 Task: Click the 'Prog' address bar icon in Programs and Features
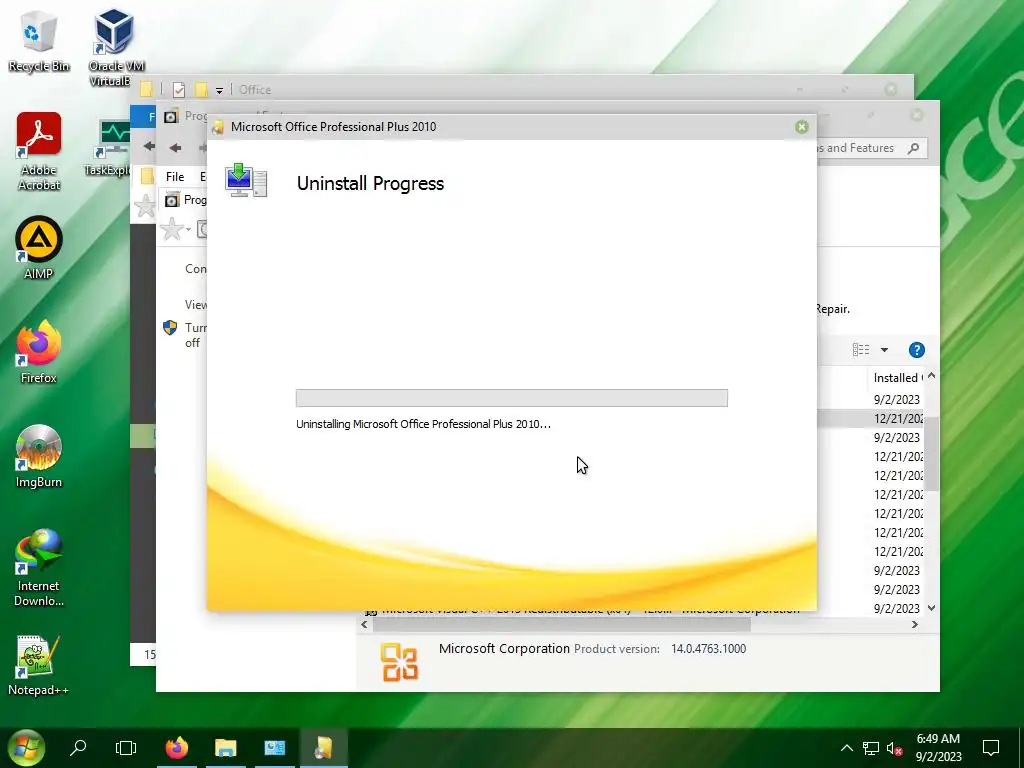point(172,200)
